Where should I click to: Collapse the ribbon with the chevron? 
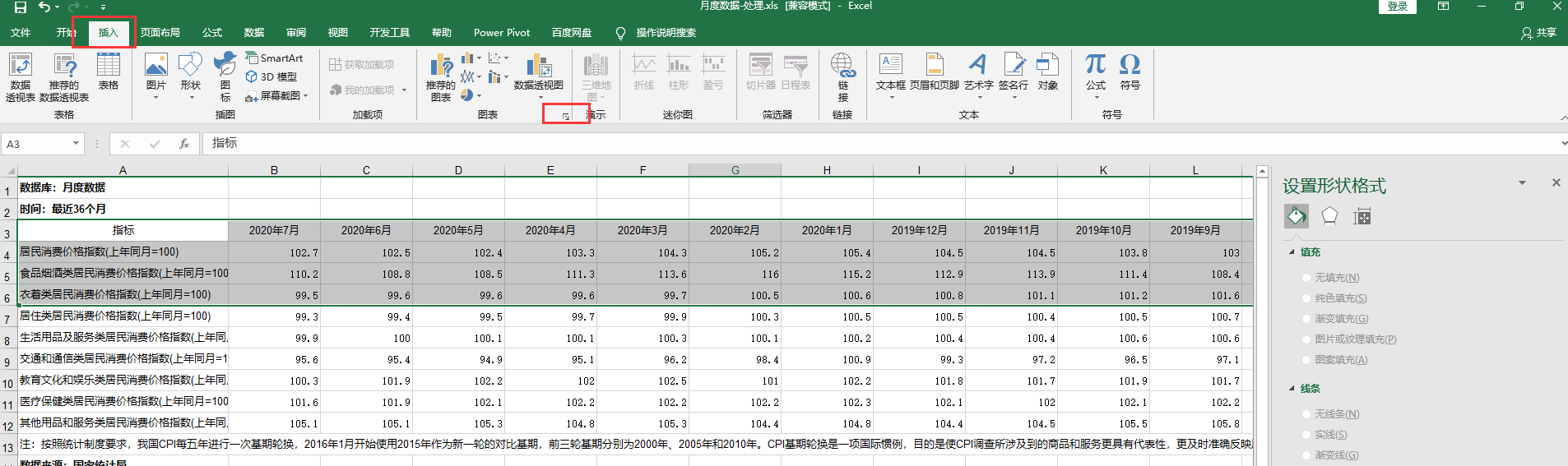click(x=1563, y=118)
